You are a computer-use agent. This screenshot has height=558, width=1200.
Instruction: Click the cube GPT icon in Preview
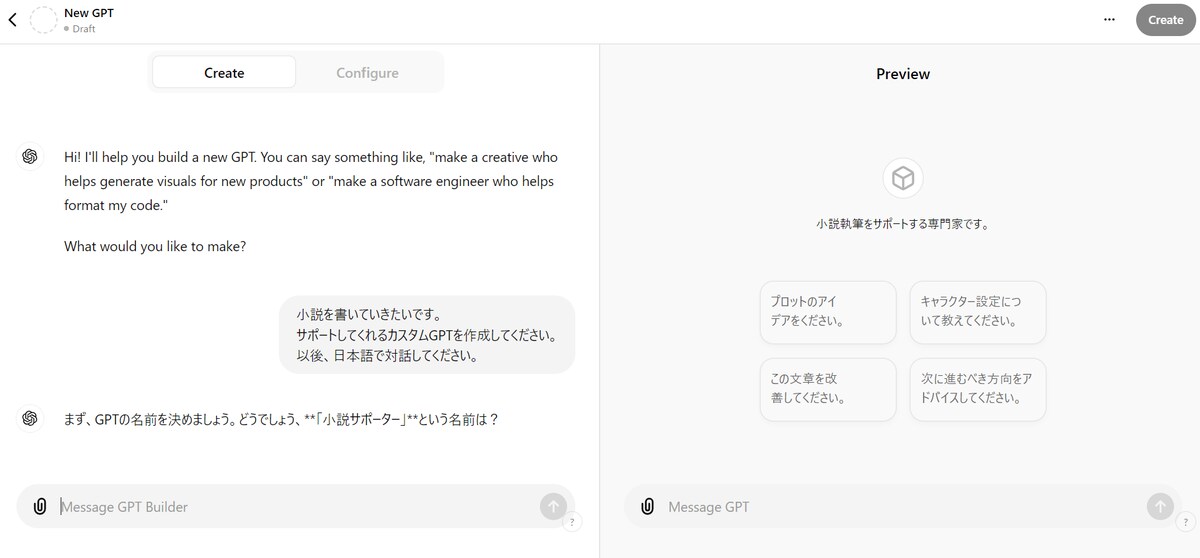coord(903,179)
